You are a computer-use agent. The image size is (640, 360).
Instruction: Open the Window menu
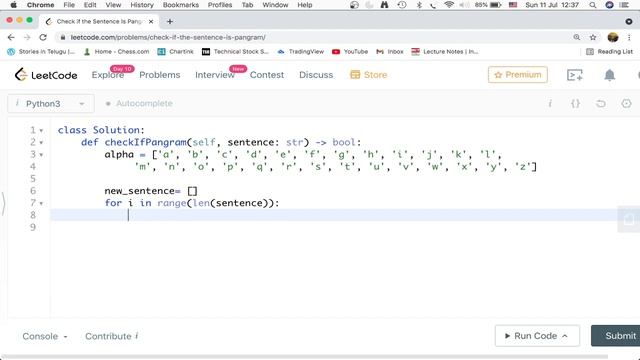point(275,5)
